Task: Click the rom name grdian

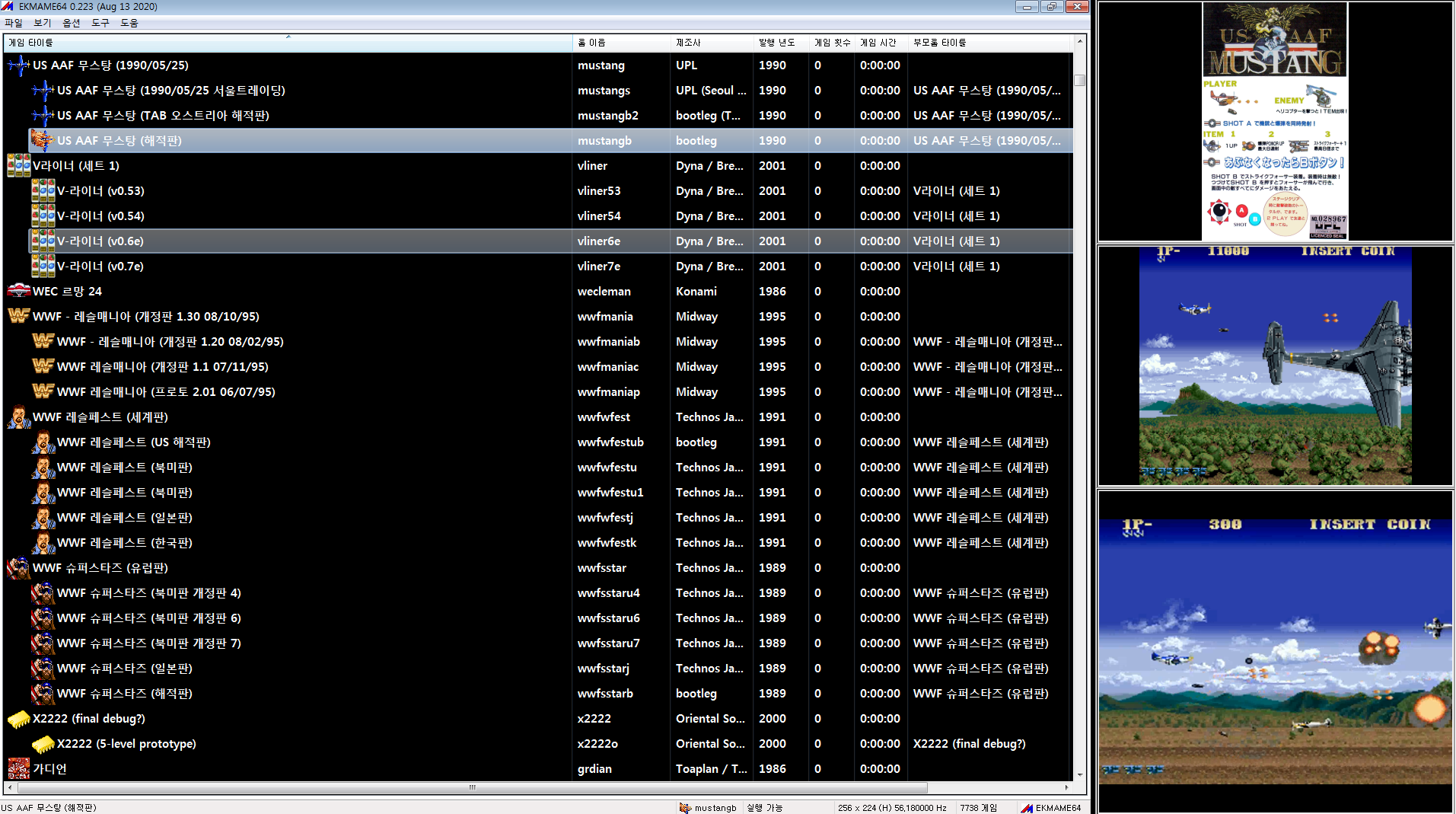Action: pyautogui.click(x=594, y=769)
